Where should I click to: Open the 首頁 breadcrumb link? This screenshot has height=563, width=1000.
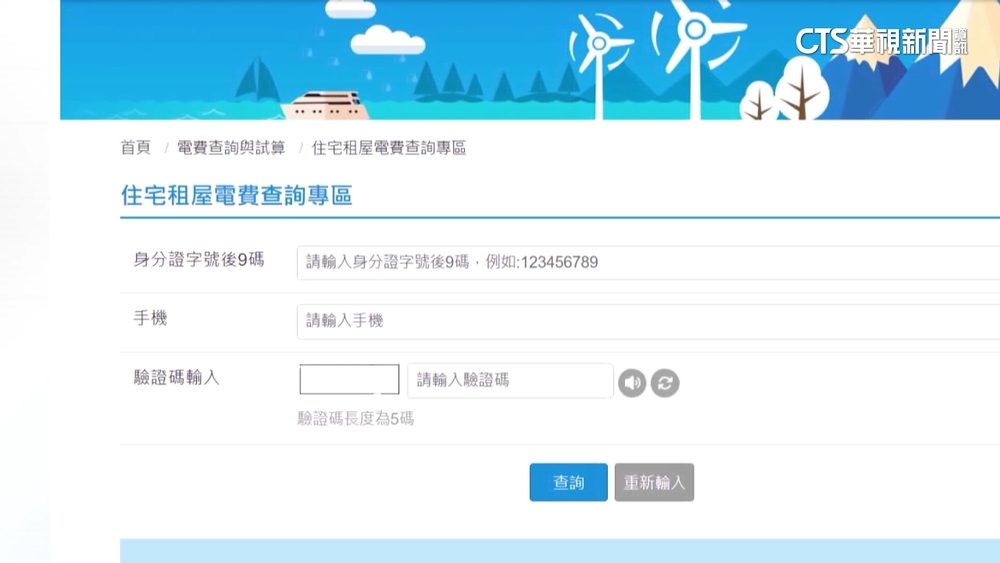tap(136, 148)
